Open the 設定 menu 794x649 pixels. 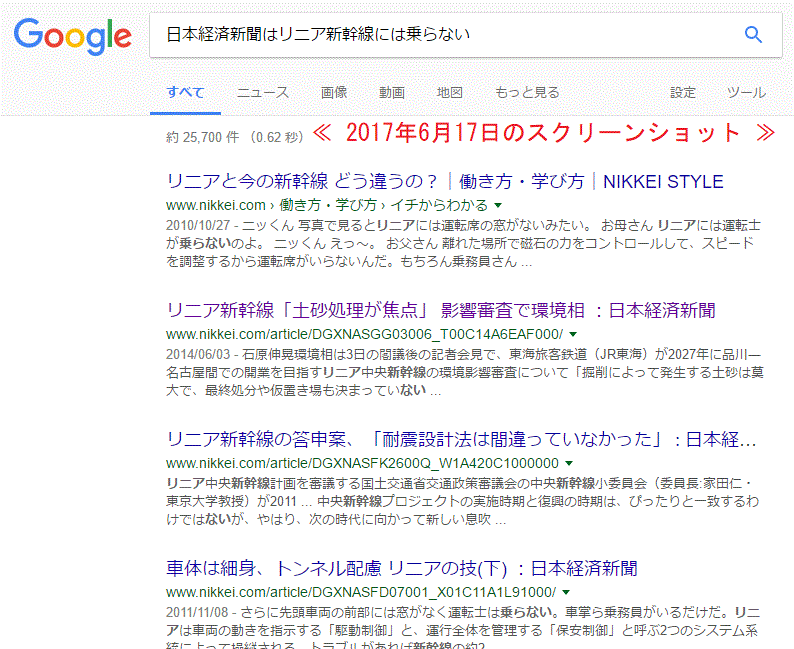(x=683, y=93)
